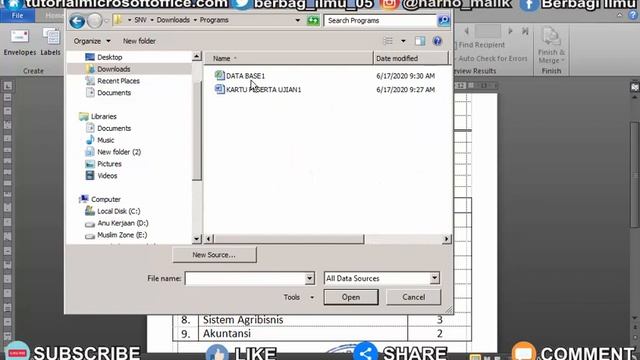Open the File name dropdown arrow
Viewport: 640px width, 360px height.
pos(309,278)
